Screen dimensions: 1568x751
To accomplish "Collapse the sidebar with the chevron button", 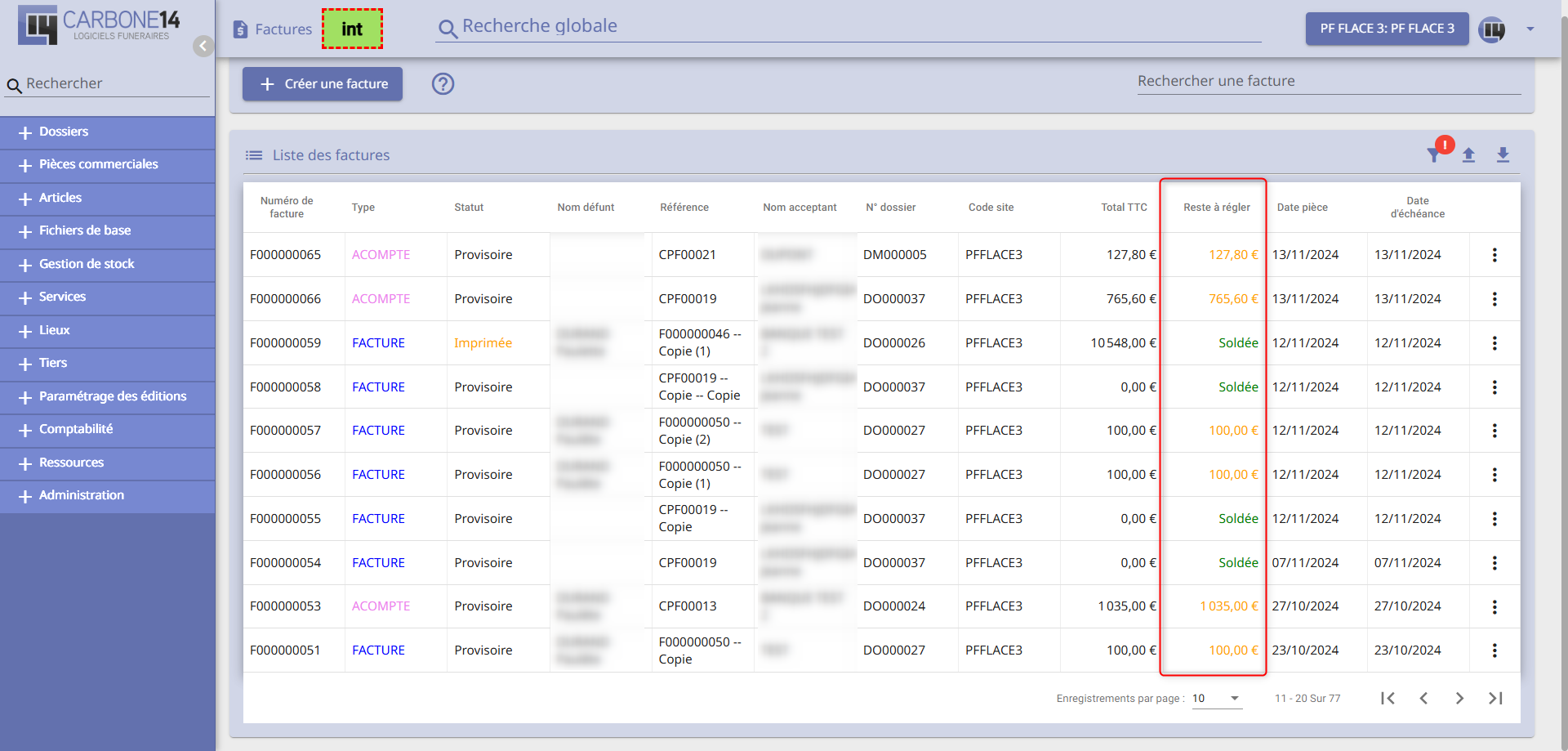I will click(x=203, y=46).
